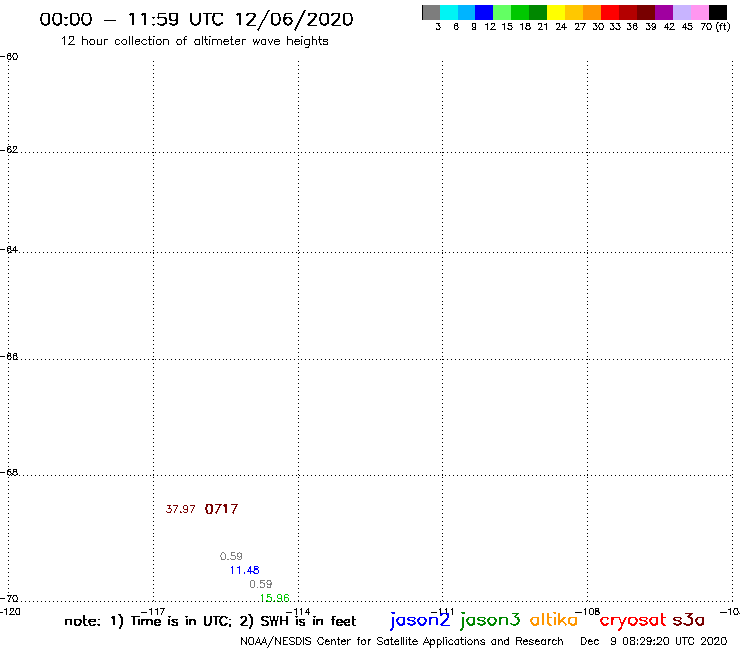
Task: Click the gray 0.59 value just above 11.48
Action: pyautogui.click(x=231, y=557)
